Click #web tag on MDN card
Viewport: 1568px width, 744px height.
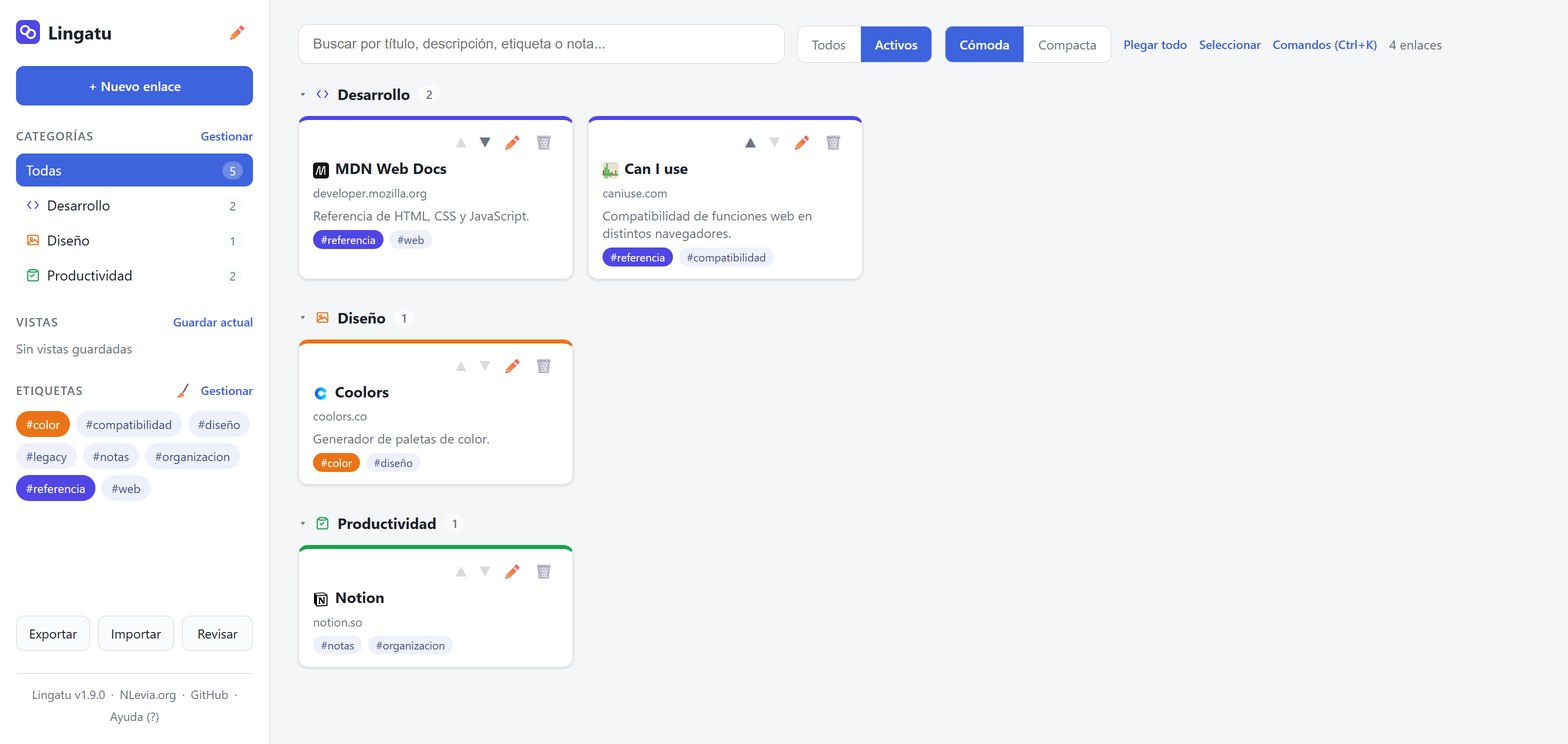411,240
